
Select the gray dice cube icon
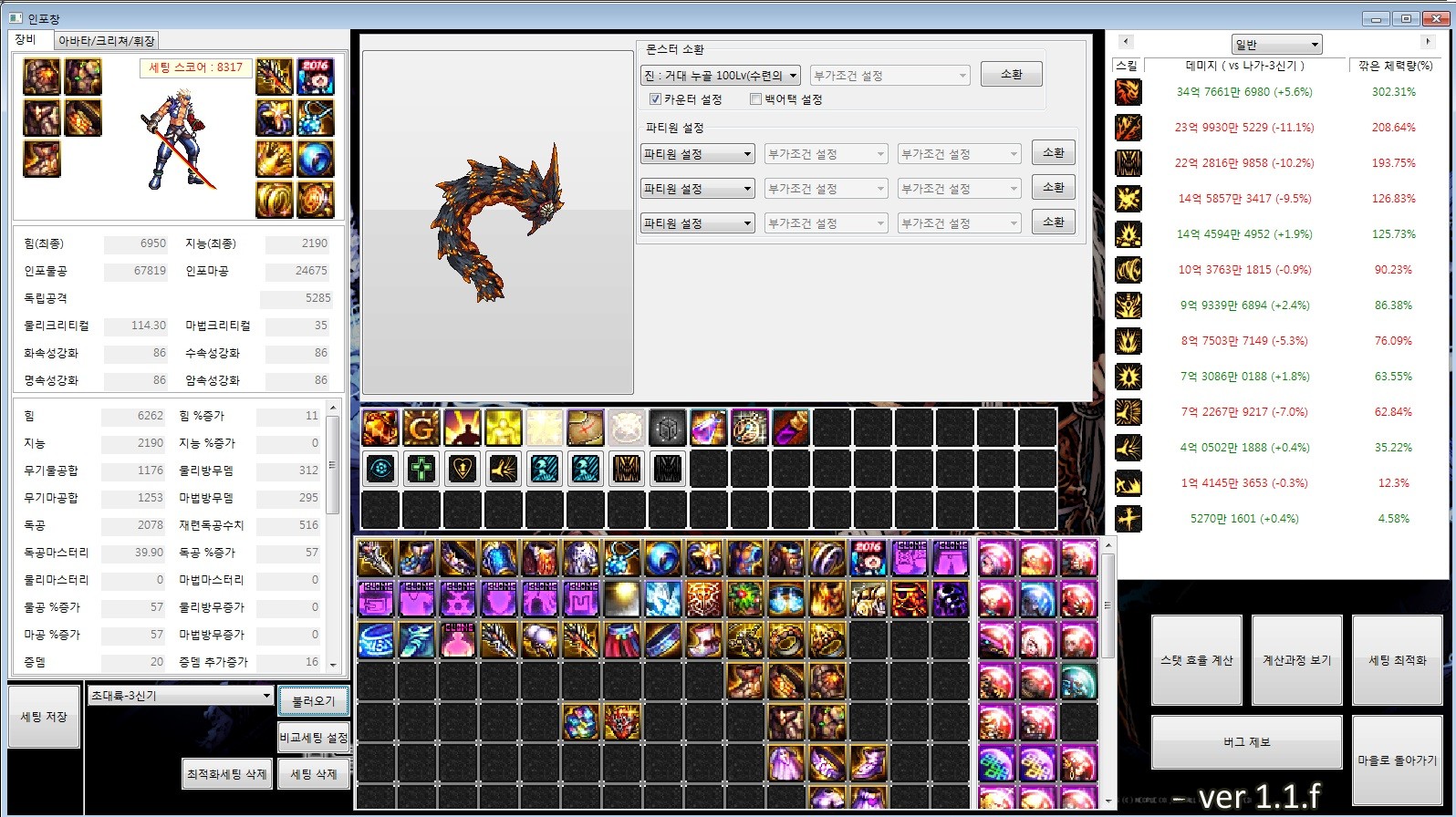click(667, 428)
